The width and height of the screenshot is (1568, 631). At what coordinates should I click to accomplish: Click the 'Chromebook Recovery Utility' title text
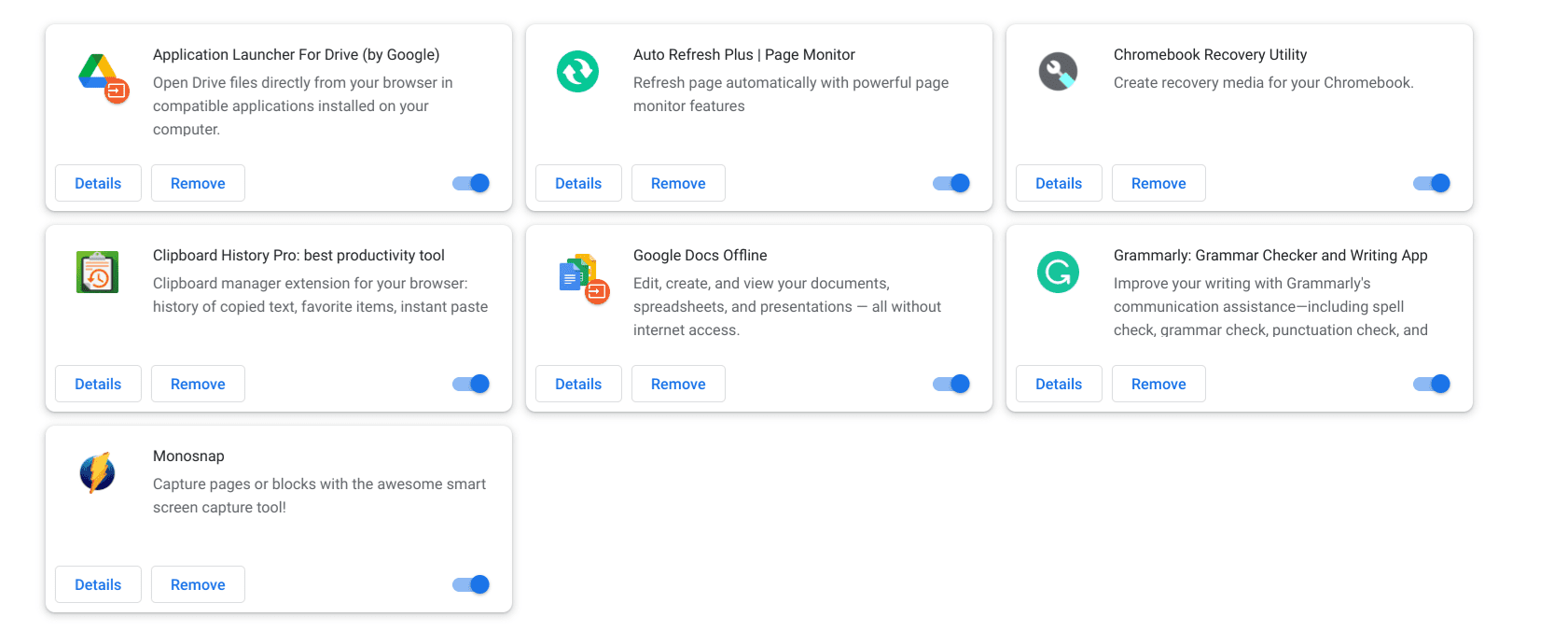coord(1210,55)
